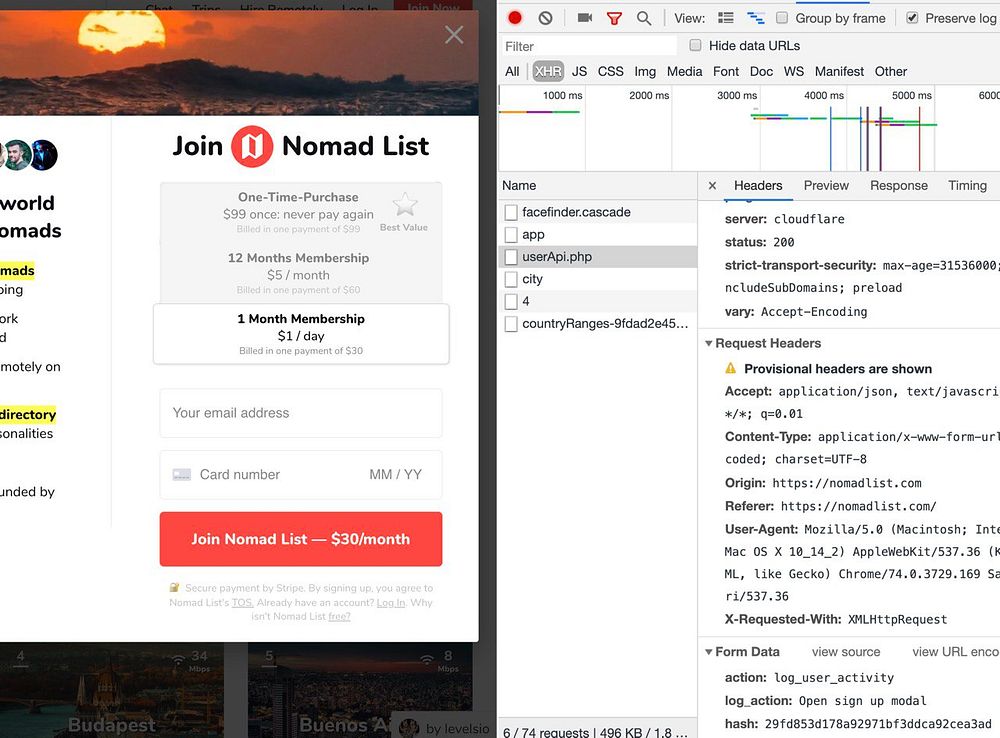Click view URL encoded link
This screenshot has width=1000, height=738.
[x=955, y=652]
